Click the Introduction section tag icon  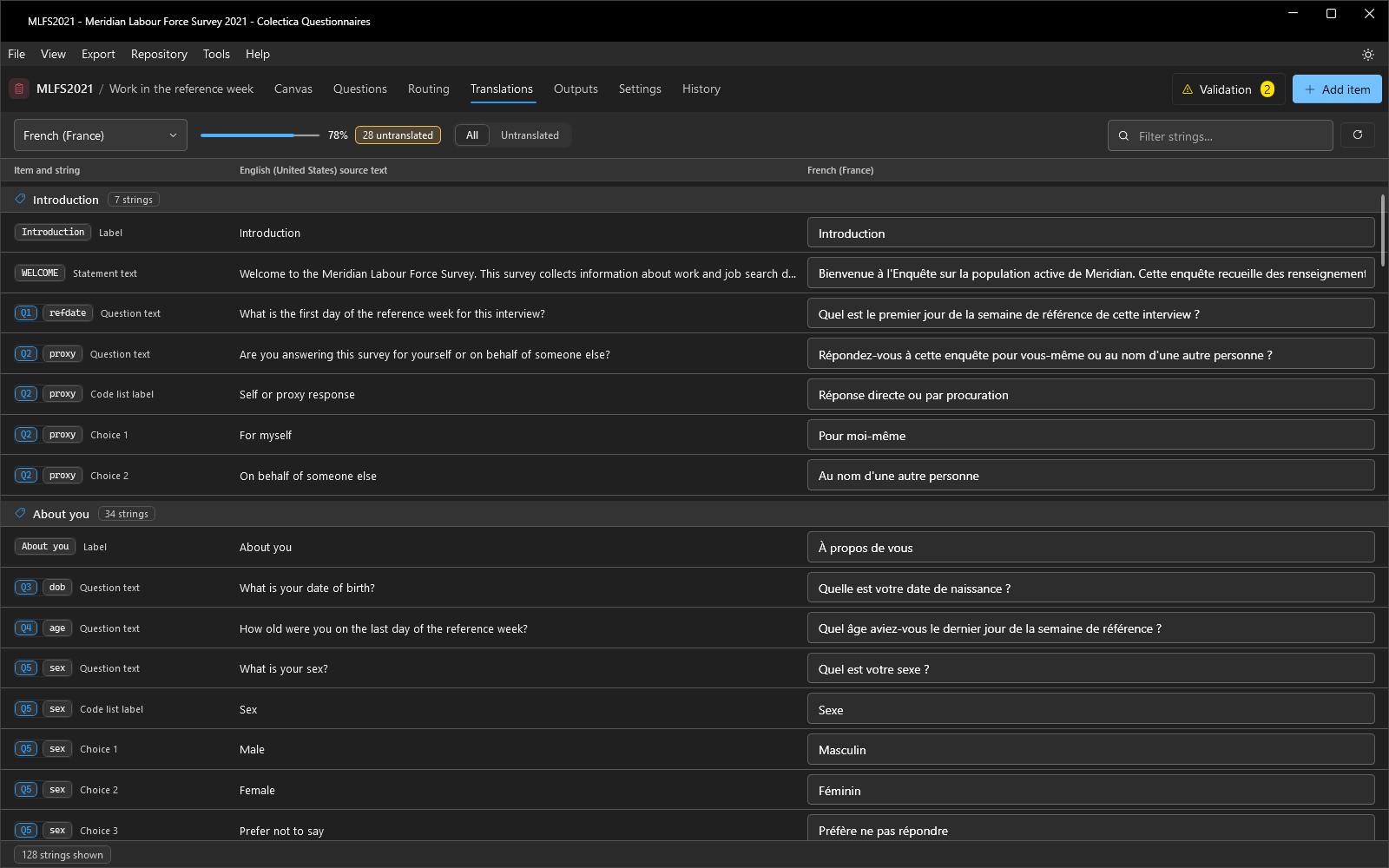(x=21, y=200)
